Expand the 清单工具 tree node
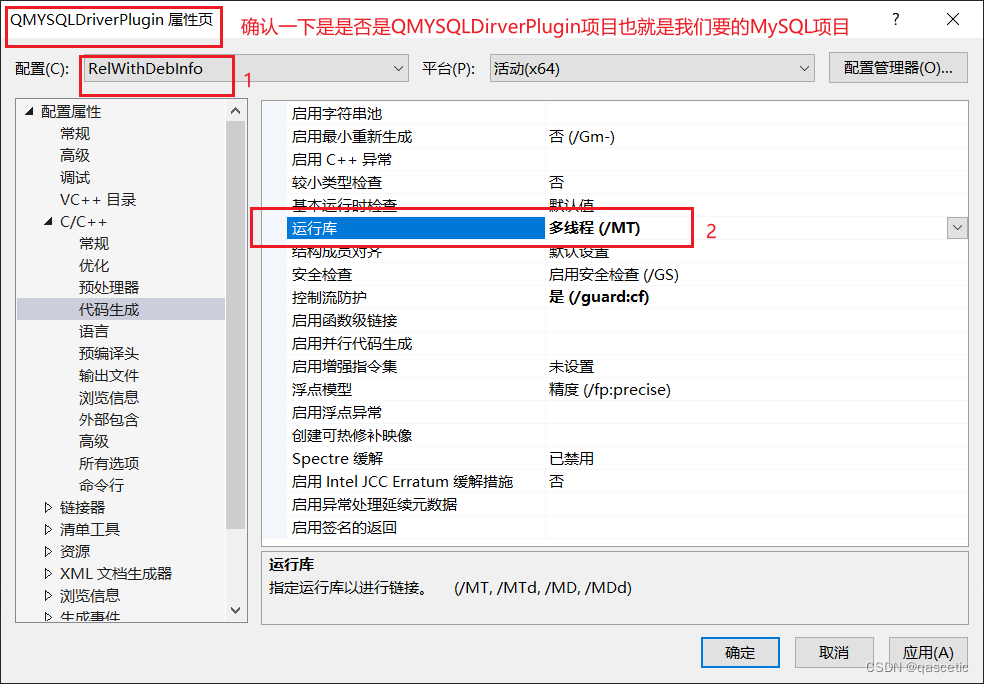 [x=48, y=529]
